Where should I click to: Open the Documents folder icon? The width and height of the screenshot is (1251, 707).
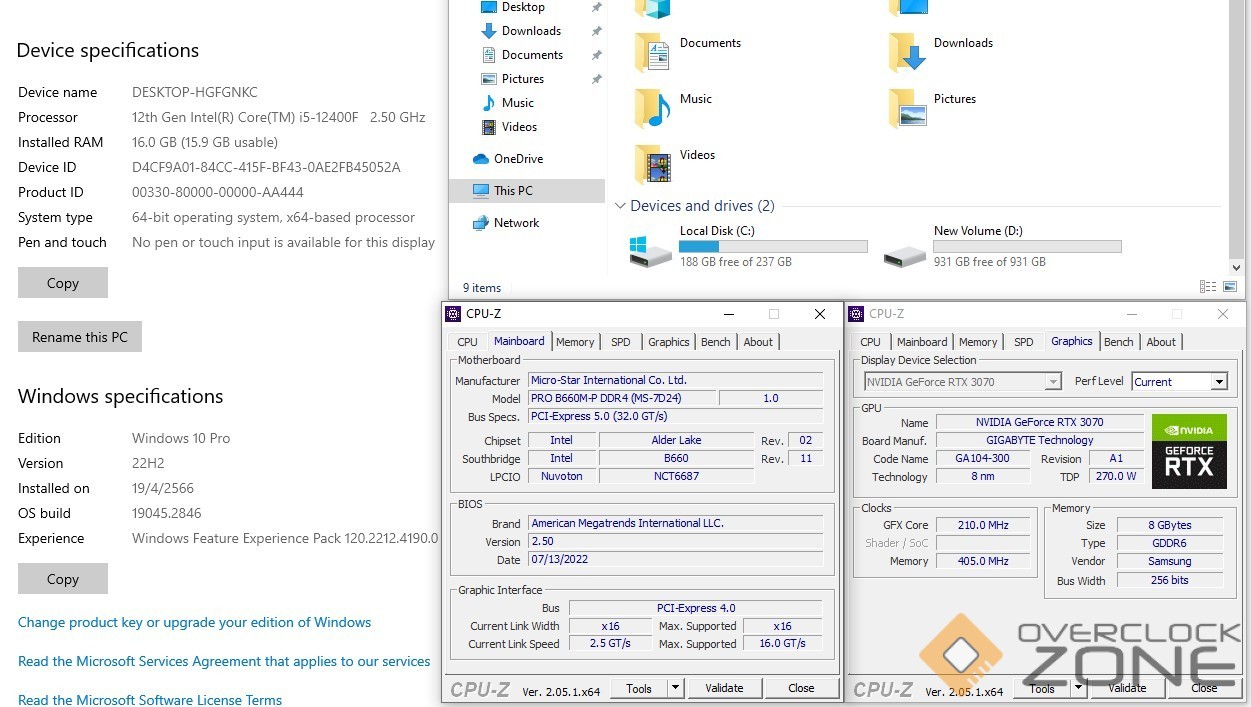click(653, 52)
